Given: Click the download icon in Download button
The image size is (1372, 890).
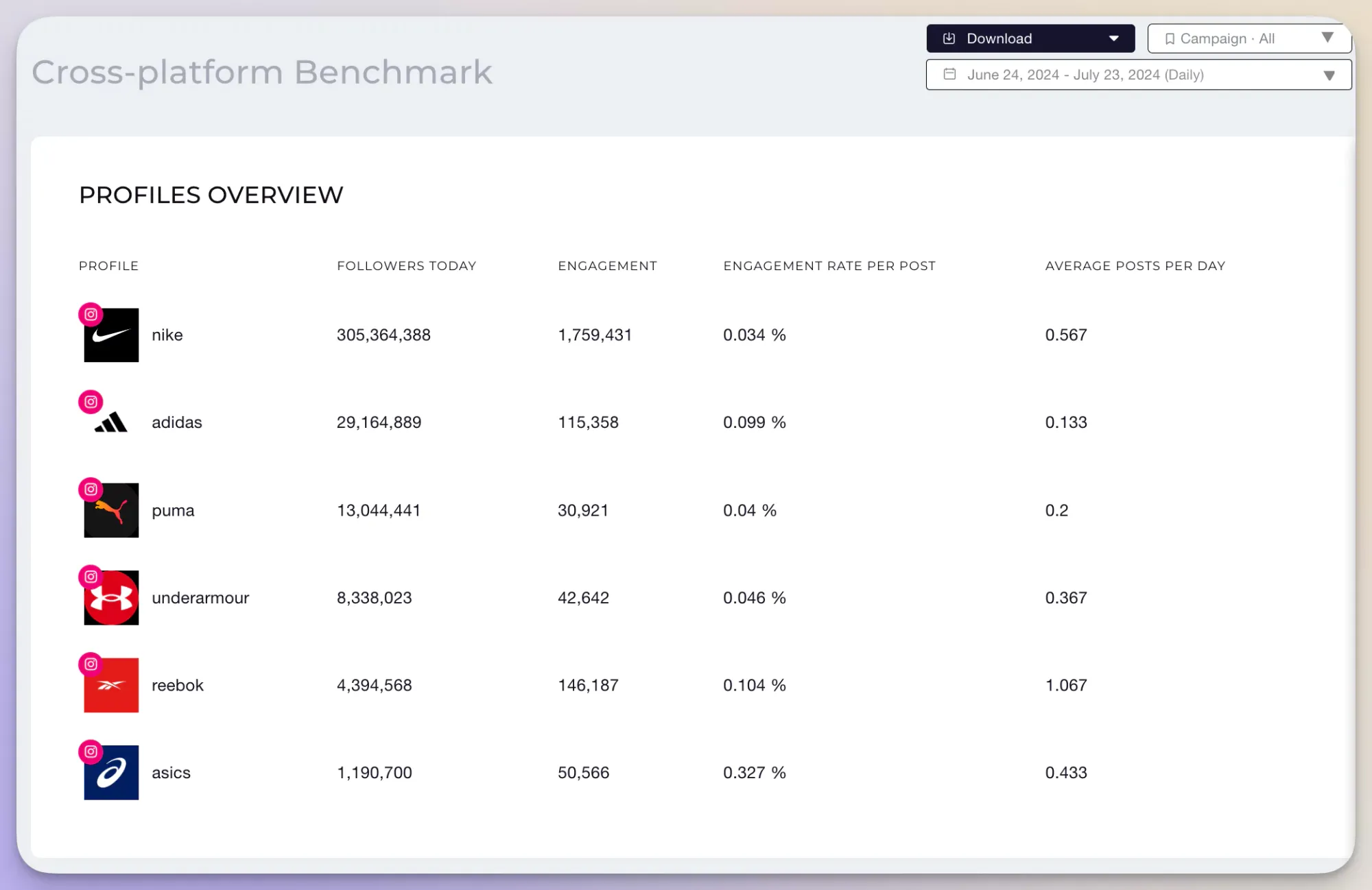Looking at the screenshot, I should [x=949, y=38].
